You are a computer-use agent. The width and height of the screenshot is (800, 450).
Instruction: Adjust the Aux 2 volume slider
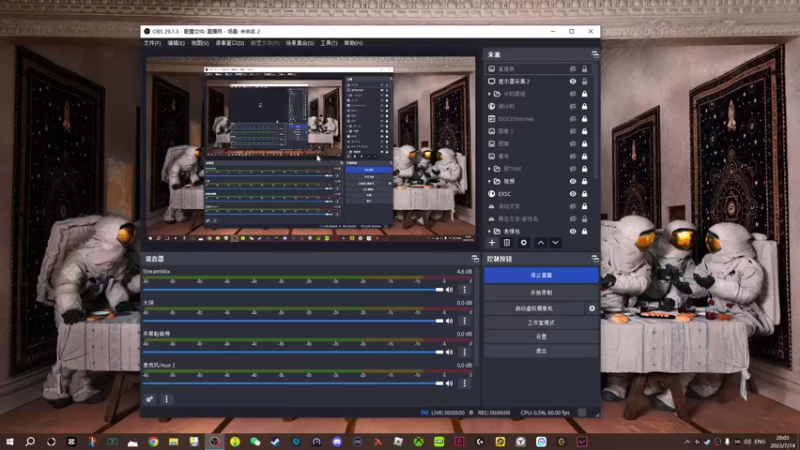pos(293,383)
